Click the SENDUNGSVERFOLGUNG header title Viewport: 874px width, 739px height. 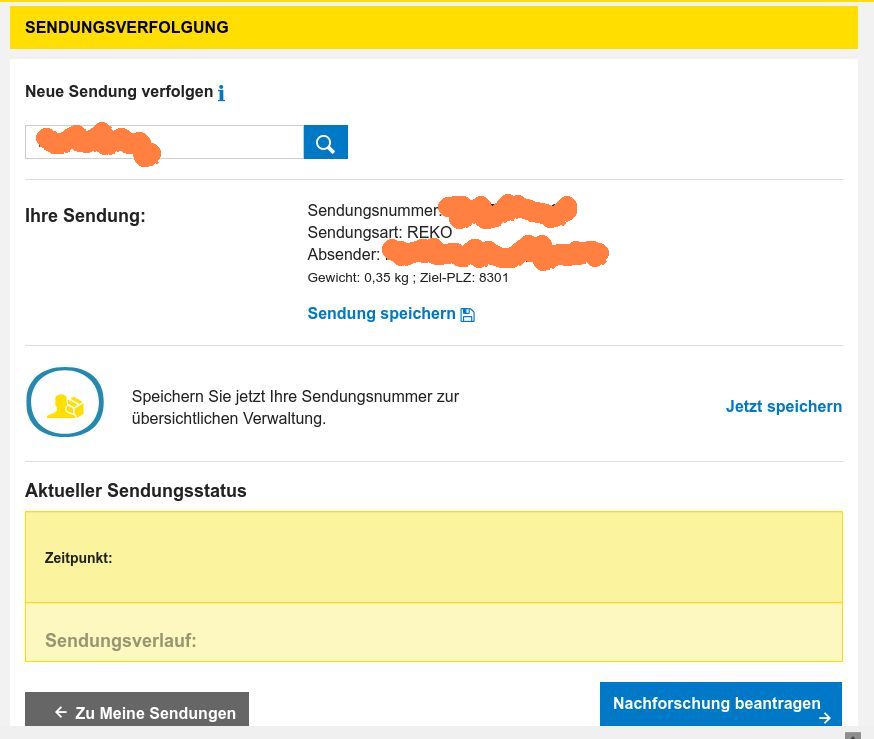[127, 28]
